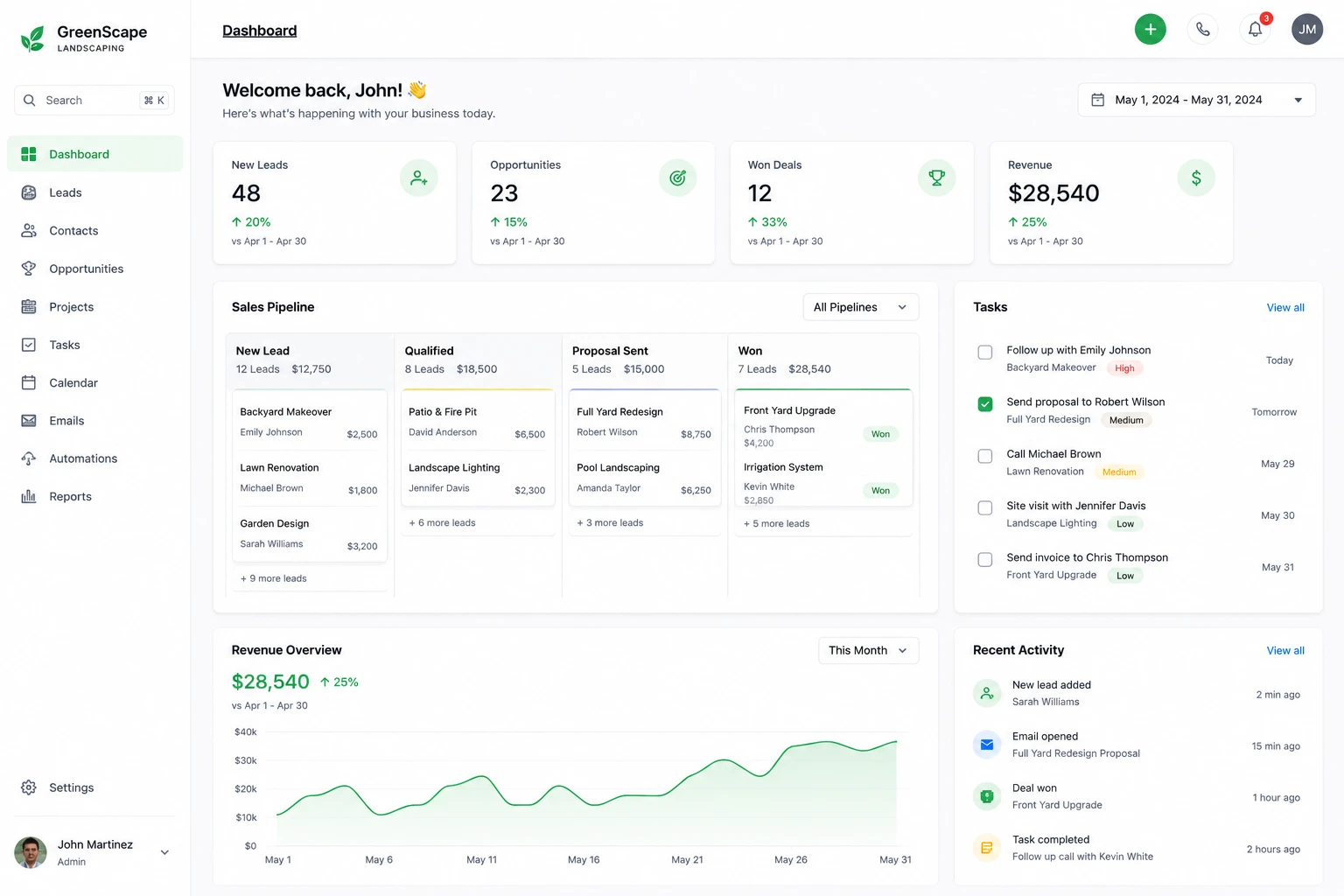Expand 3 more leads in Proposal Sent
The image size is (1344, 896).
[610, 522]
